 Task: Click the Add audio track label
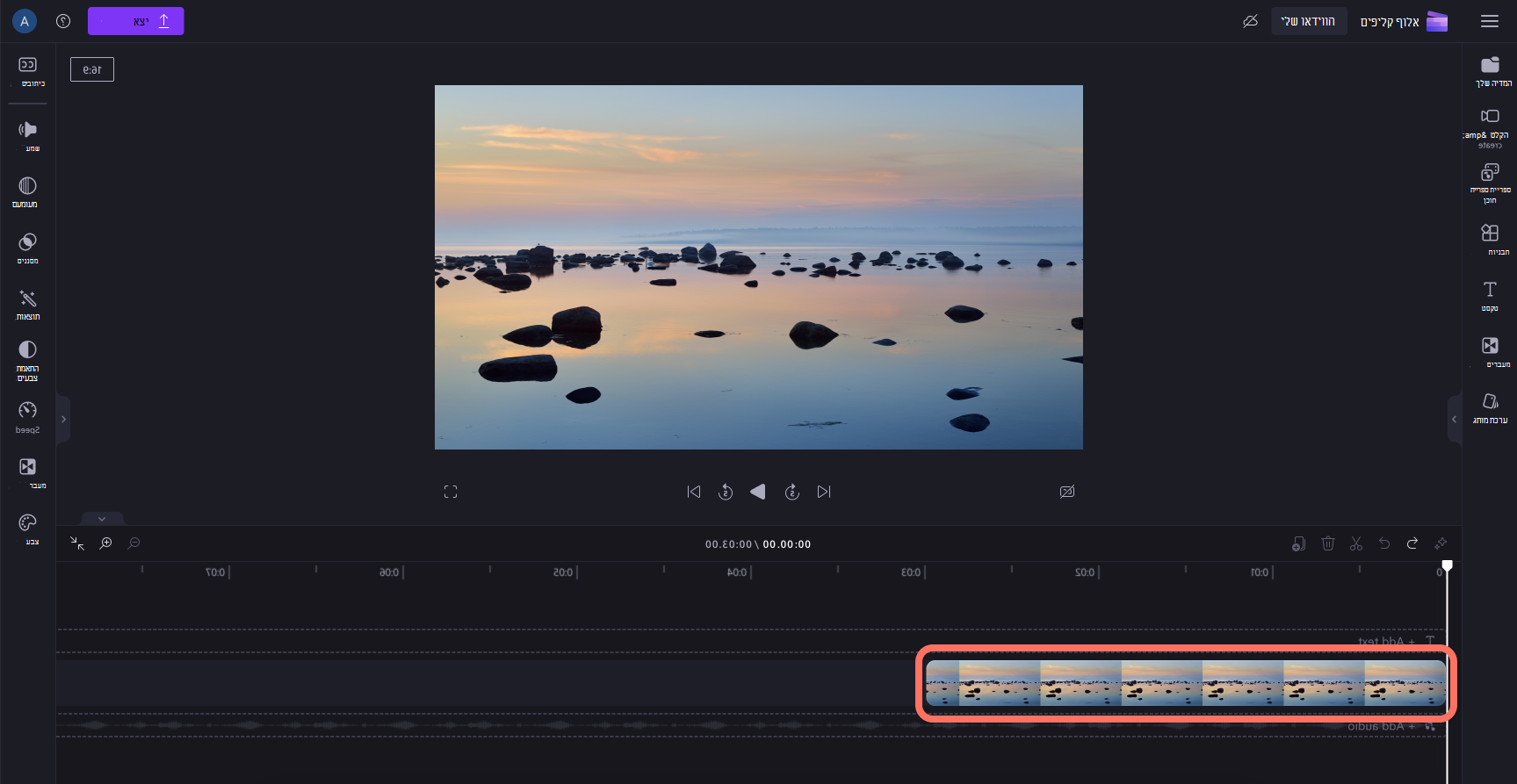[1391, 726]
